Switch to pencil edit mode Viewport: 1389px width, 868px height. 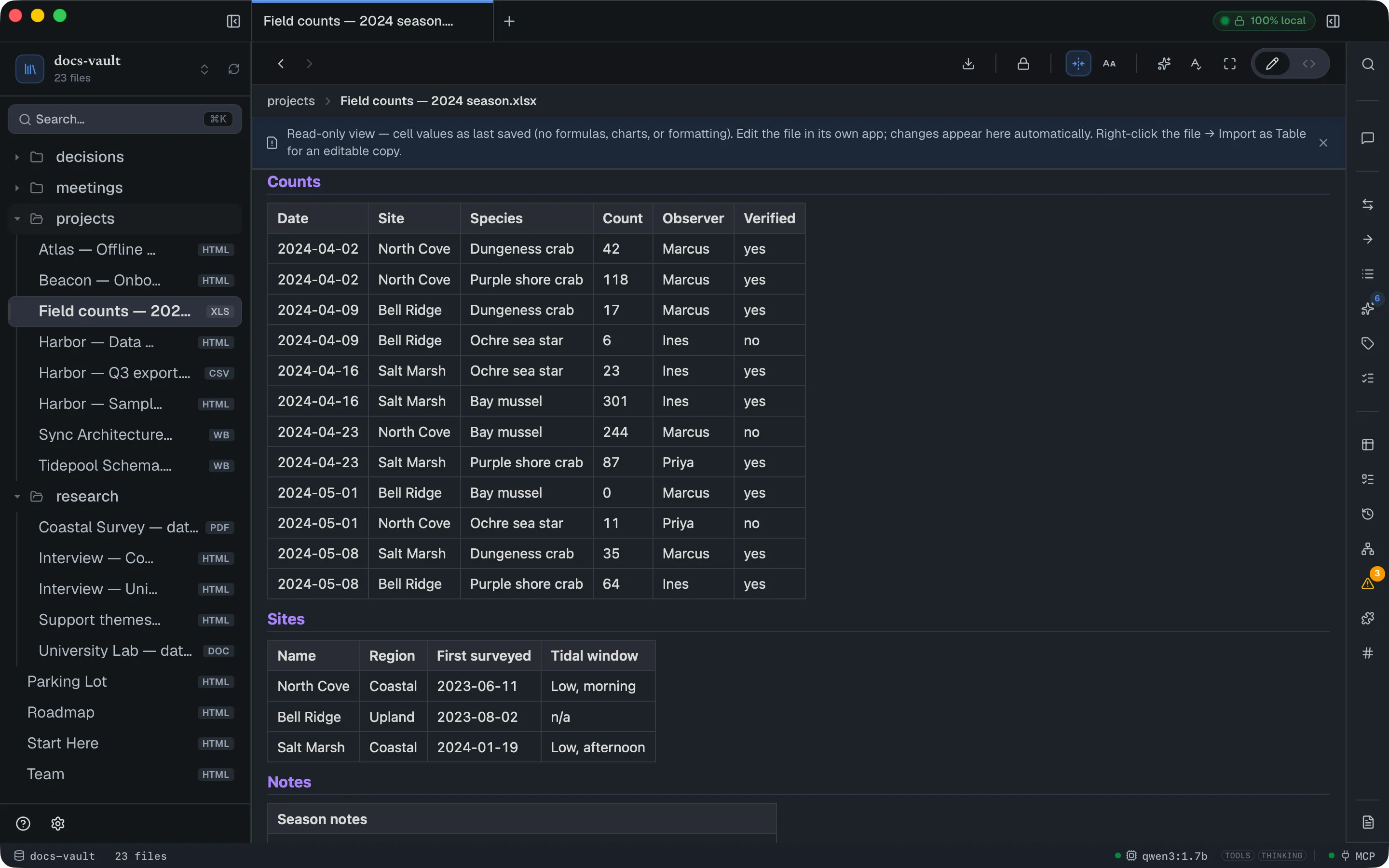click(1272, 64)
